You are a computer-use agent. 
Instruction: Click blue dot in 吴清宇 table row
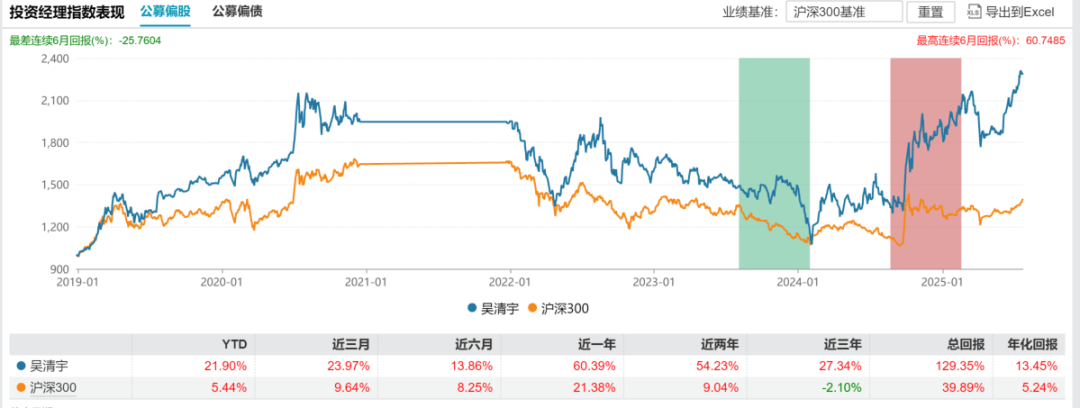21,365
